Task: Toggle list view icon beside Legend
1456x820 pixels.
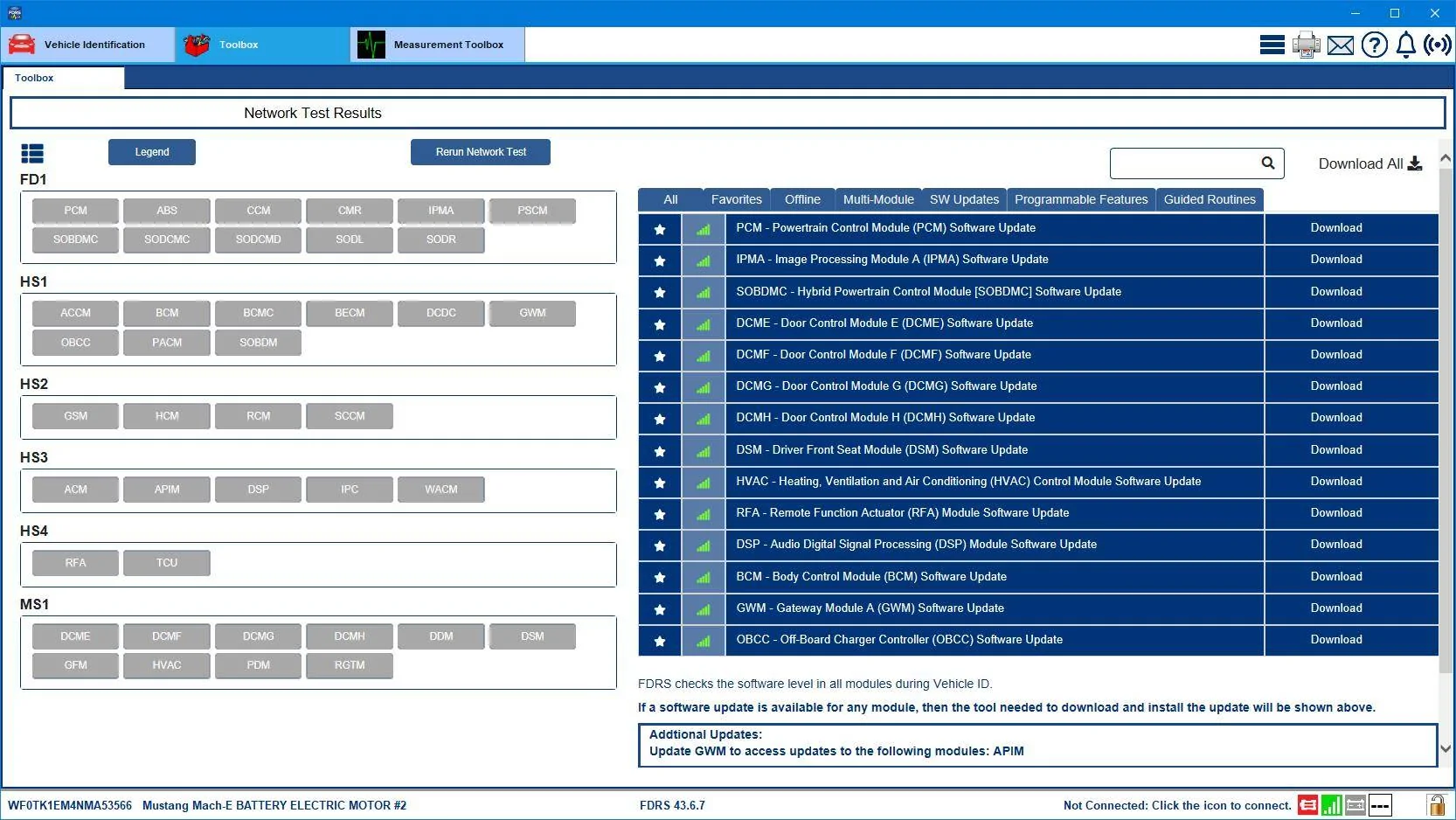Action: (x=32, y=154)
